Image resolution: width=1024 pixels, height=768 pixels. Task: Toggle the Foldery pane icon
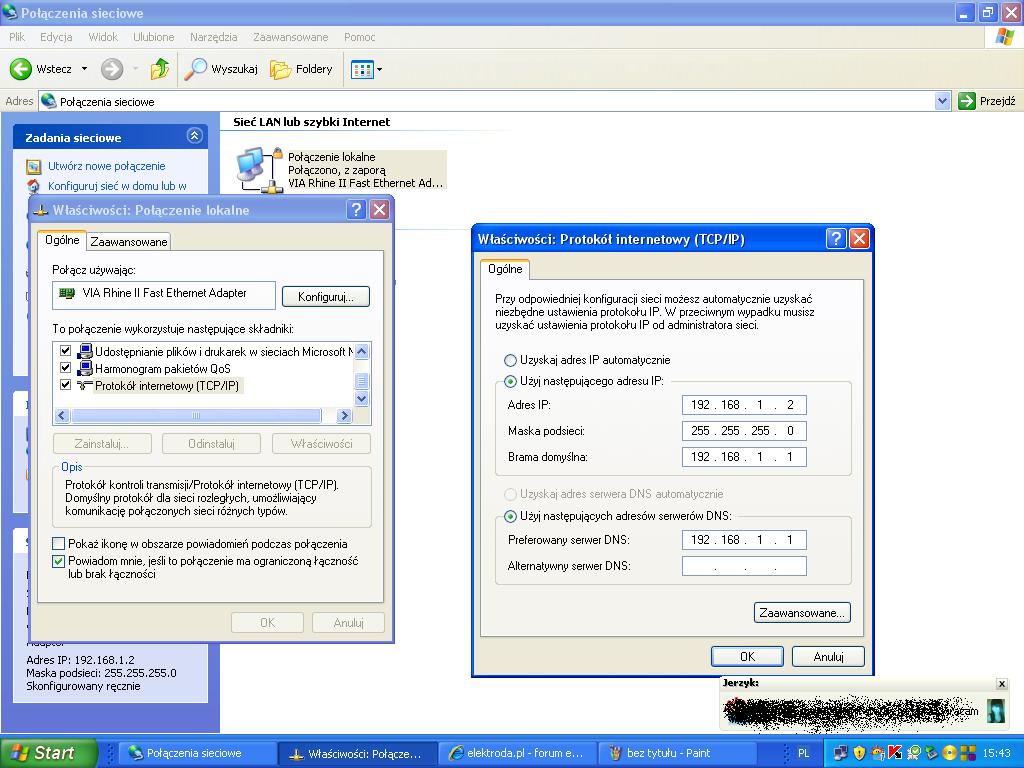[x=281, y=69]
